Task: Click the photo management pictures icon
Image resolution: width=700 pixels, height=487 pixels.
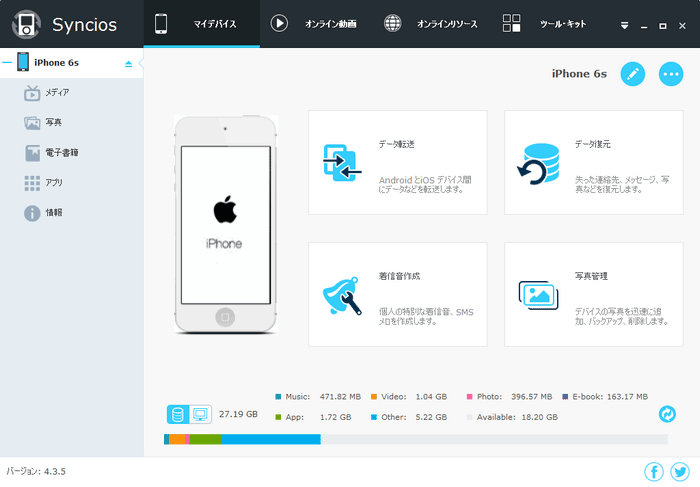Action: [x=538, y=295]
